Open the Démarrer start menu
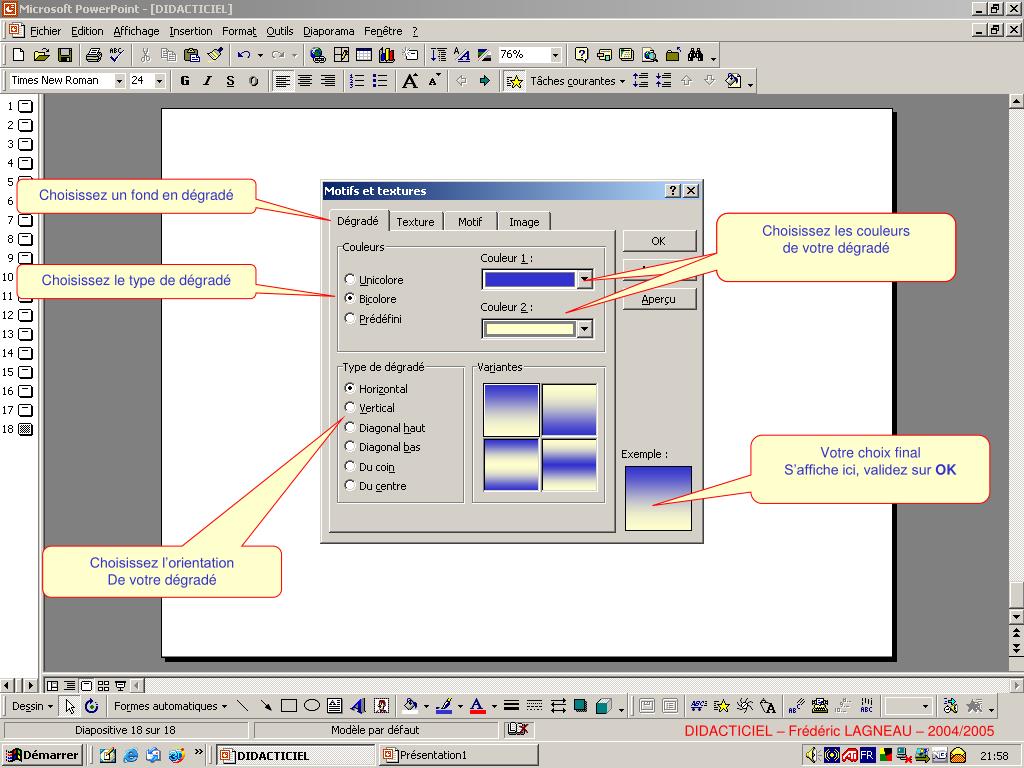This screenshot has height=768, width=1024. tap(42, 755)
